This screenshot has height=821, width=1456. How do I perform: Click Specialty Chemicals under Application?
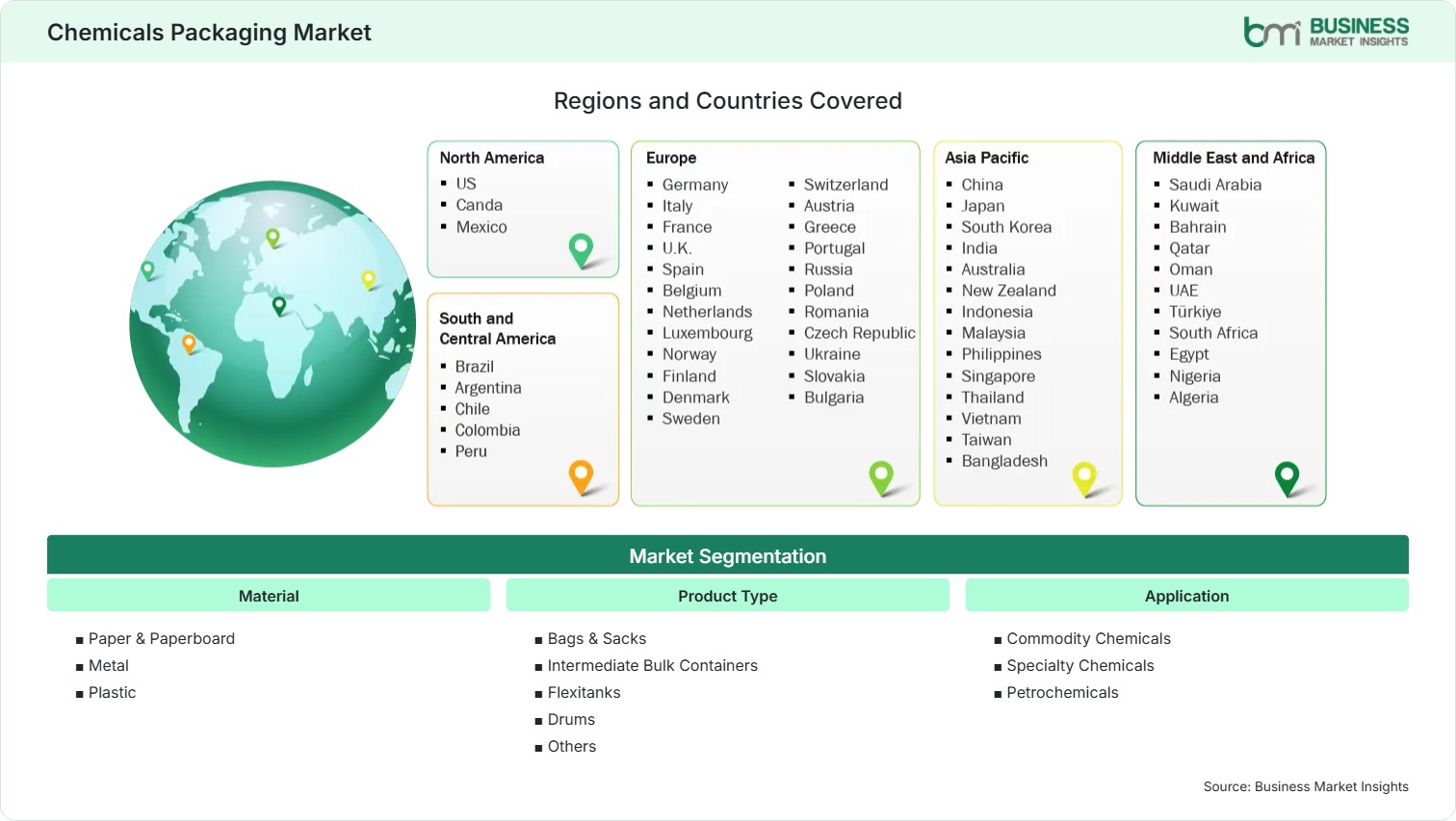point(1080,665)
